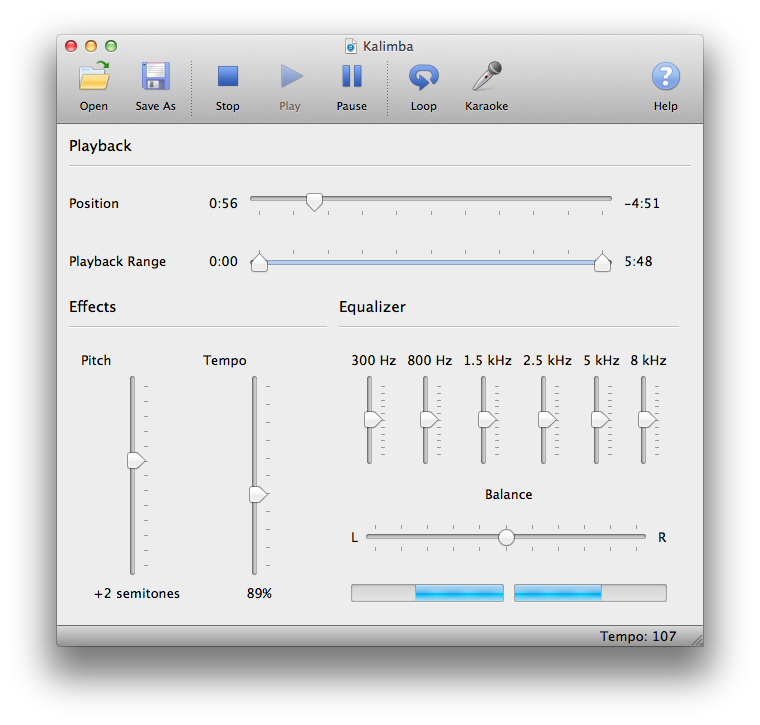This screenshot has width=760, height=725.
Task: Click the Balance slider knob
Action: pyautogui.click(x=507, y=537)
